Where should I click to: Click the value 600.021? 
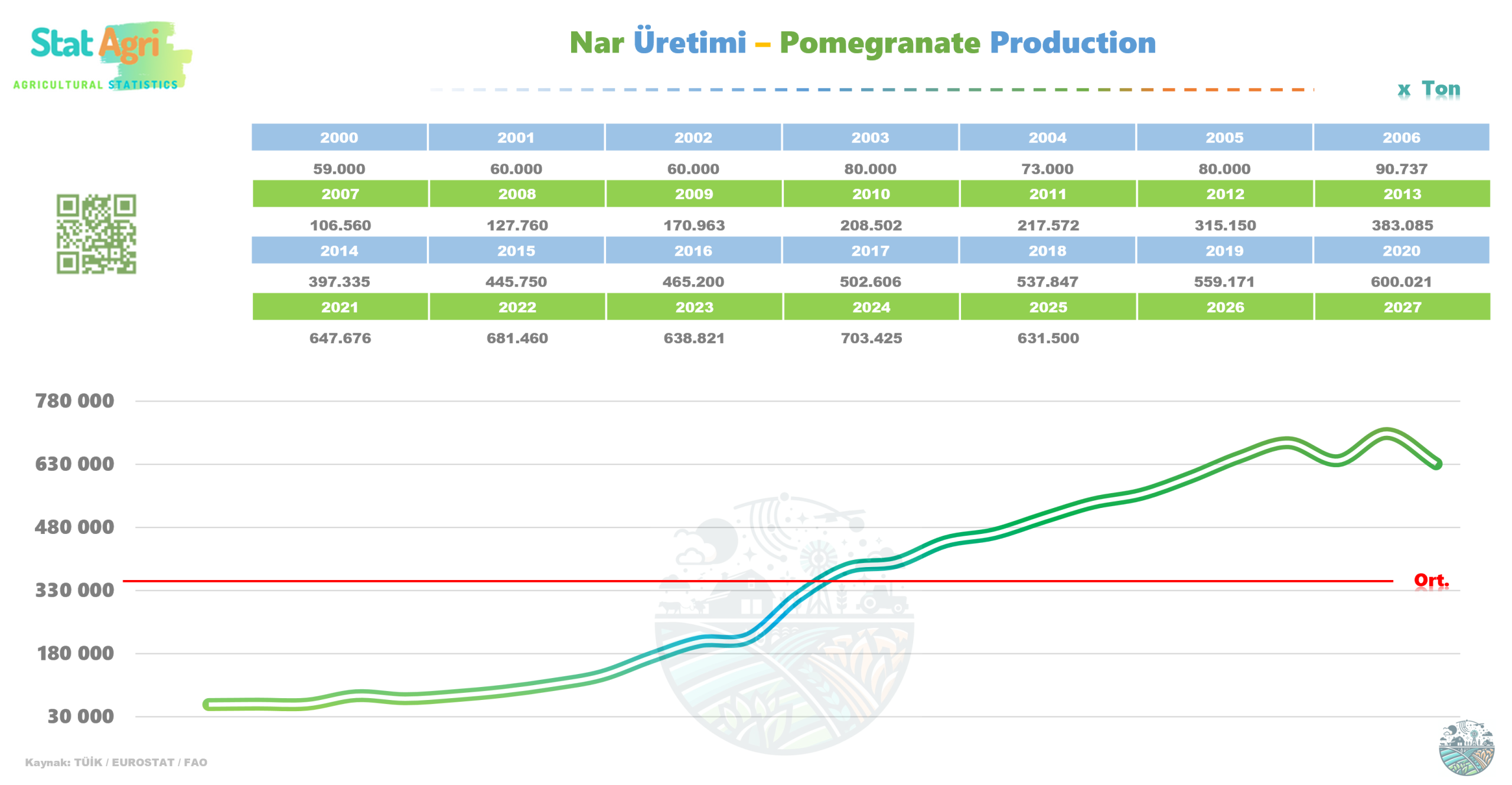click(x=1400, y=282)
